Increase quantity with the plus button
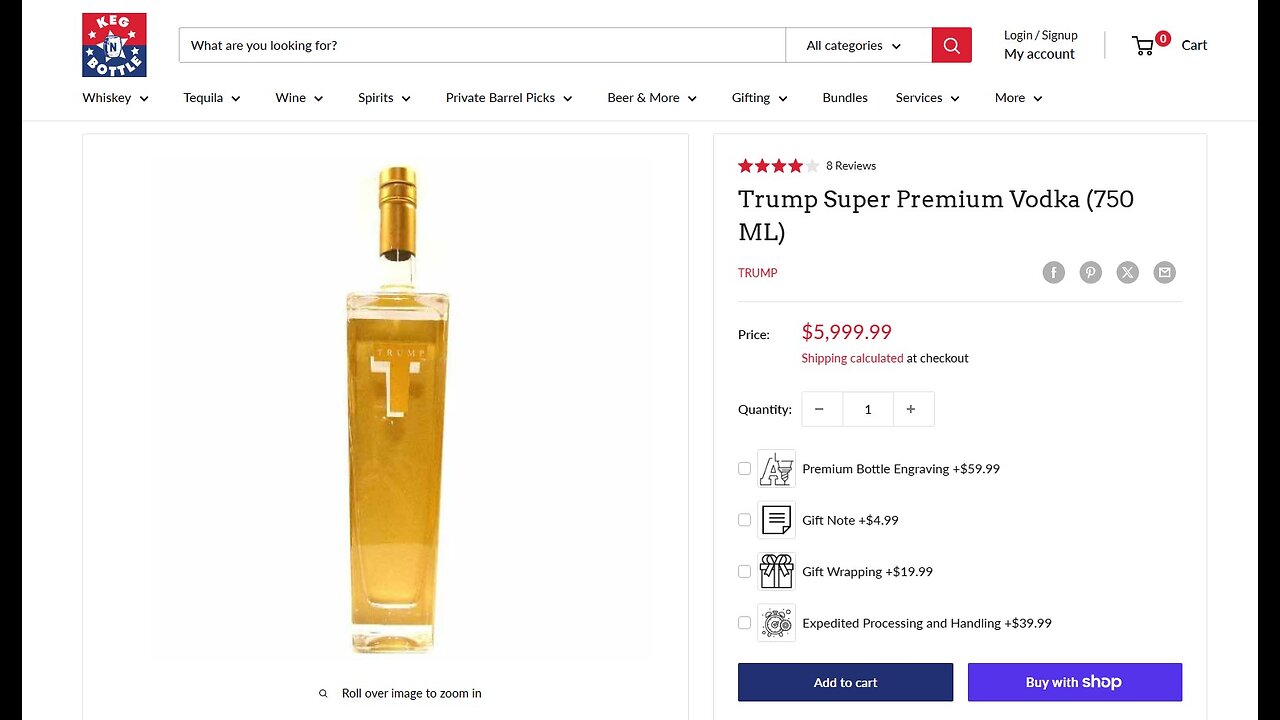Image resolution: width=1280 pixels, height=720 pixels. click(x=910, y=409)
